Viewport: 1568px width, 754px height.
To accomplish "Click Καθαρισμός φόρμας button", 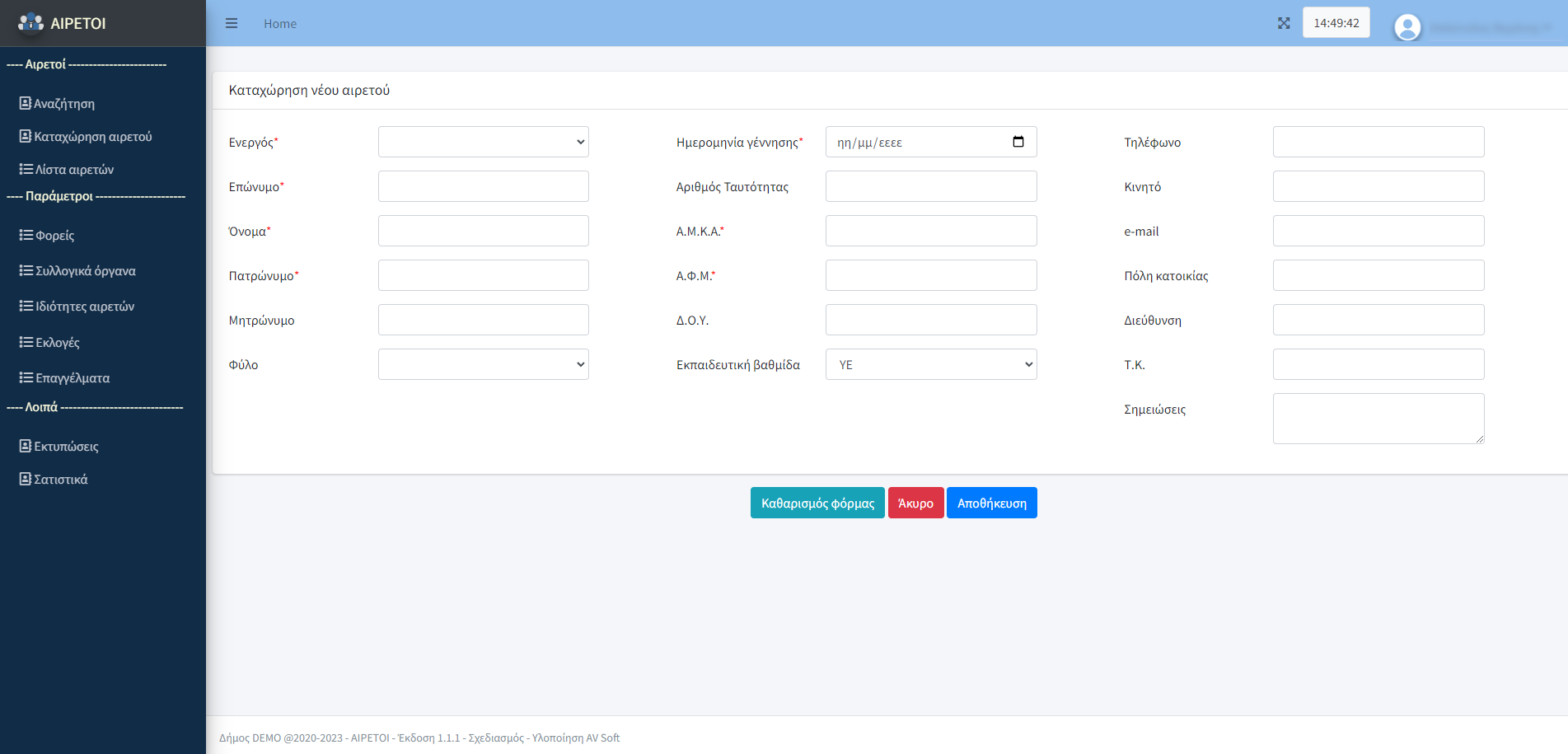I will click(x=817, y=503).
